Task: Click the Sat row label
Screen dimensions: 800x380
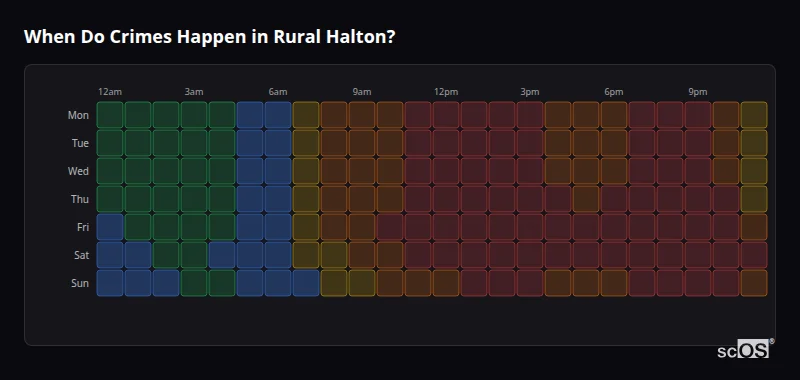Action: (81, 255)
